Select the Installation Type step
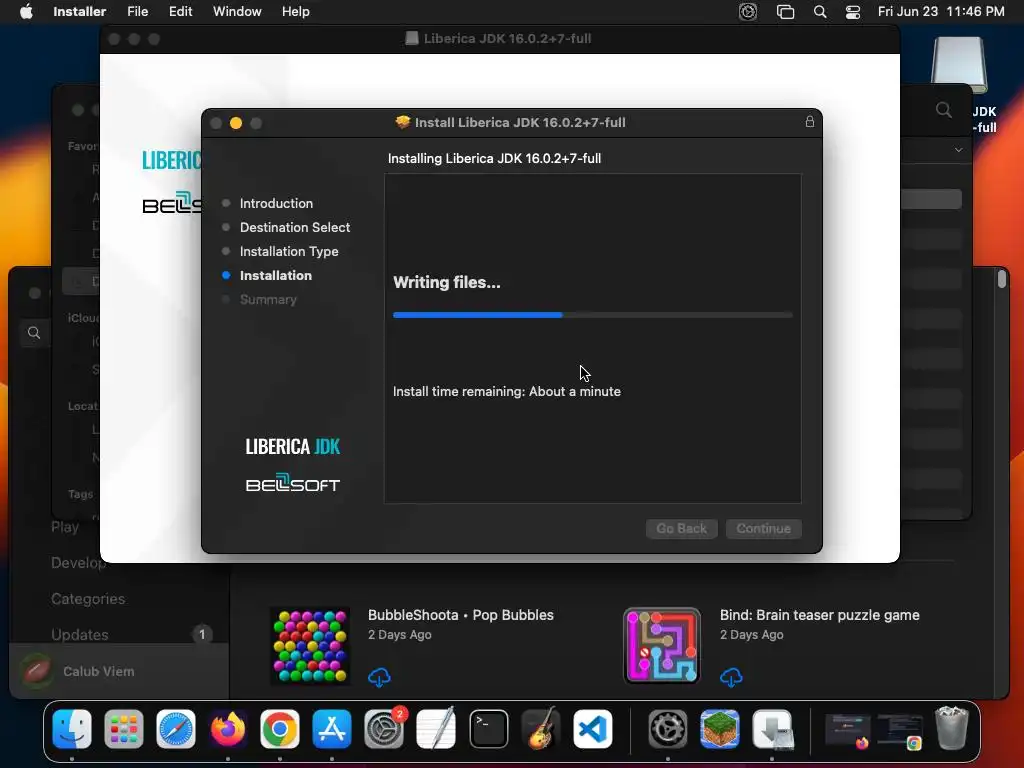The width and height of the screenshot is (1024, 768). pyautogui.click(x=289, y=251)
